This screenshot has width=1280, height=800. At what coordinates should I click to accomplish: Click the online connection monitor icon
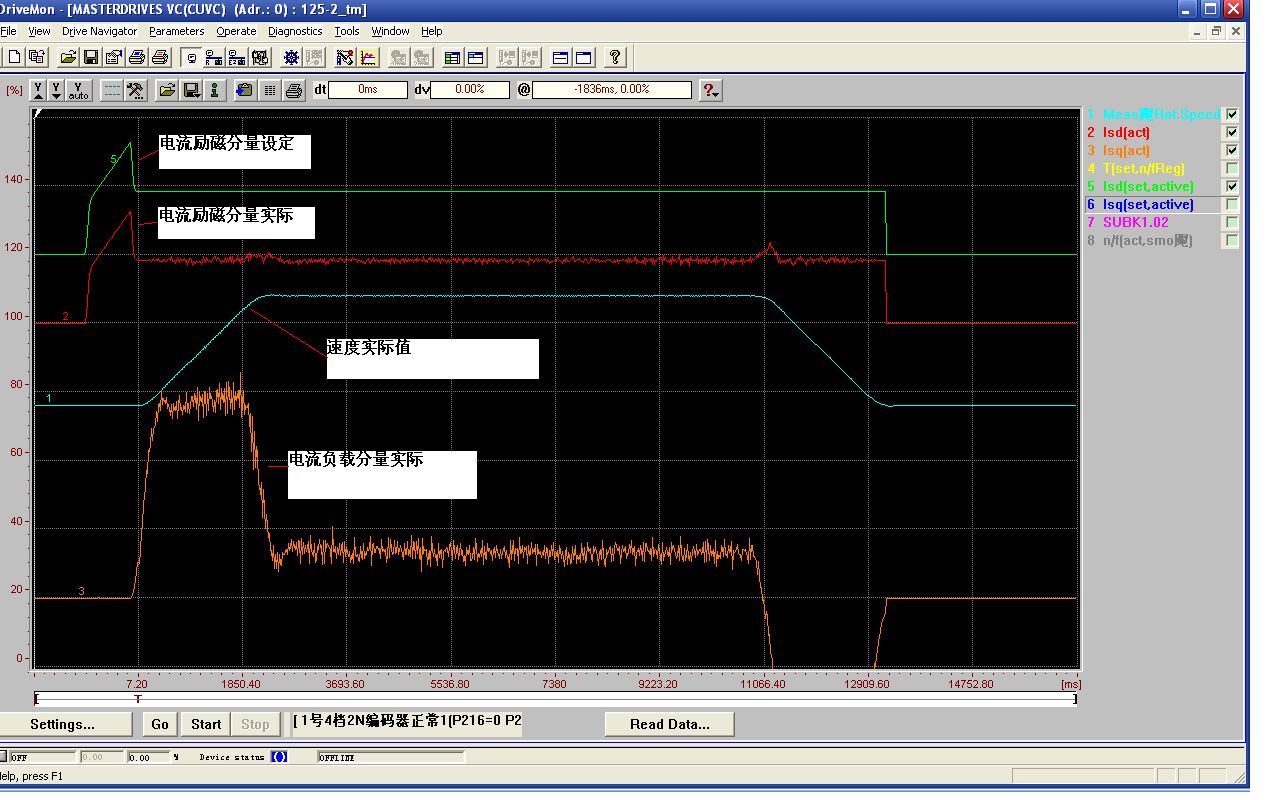pyautogui.click(x=191, y=58)
